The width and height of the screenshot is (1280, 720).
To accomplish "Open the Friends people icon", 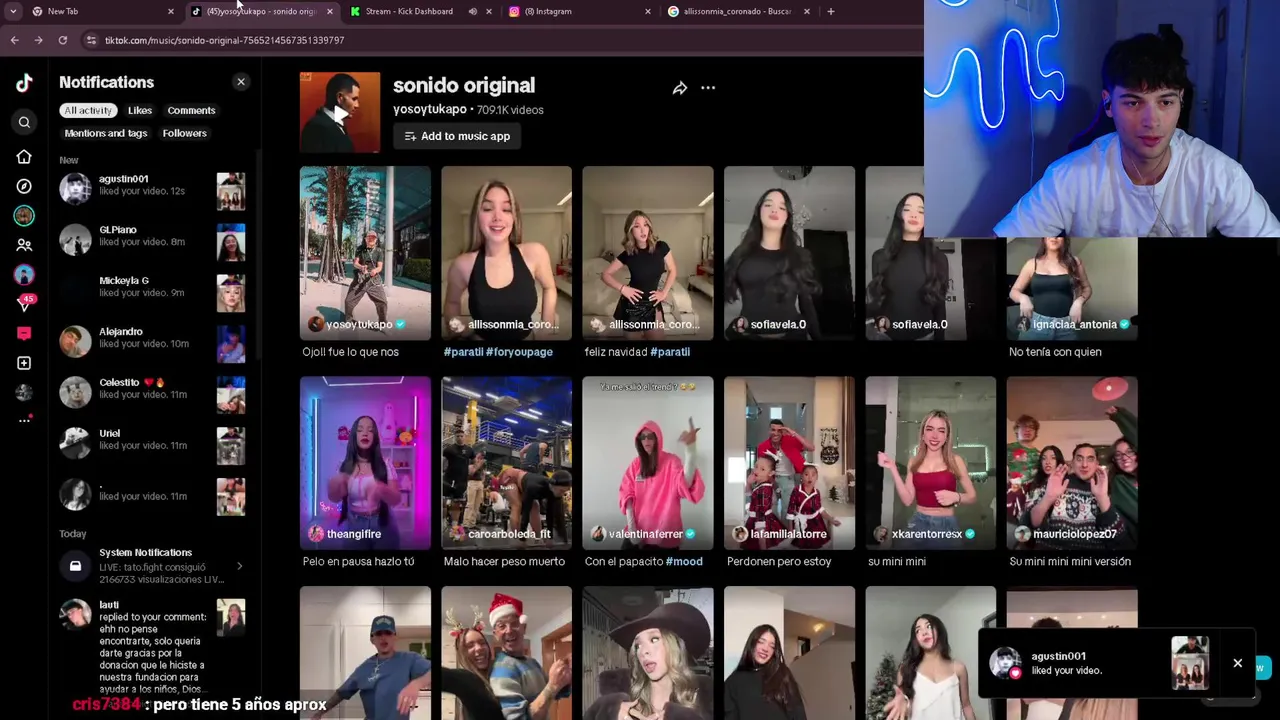I will pyautogui.click(x=24, y=245).
